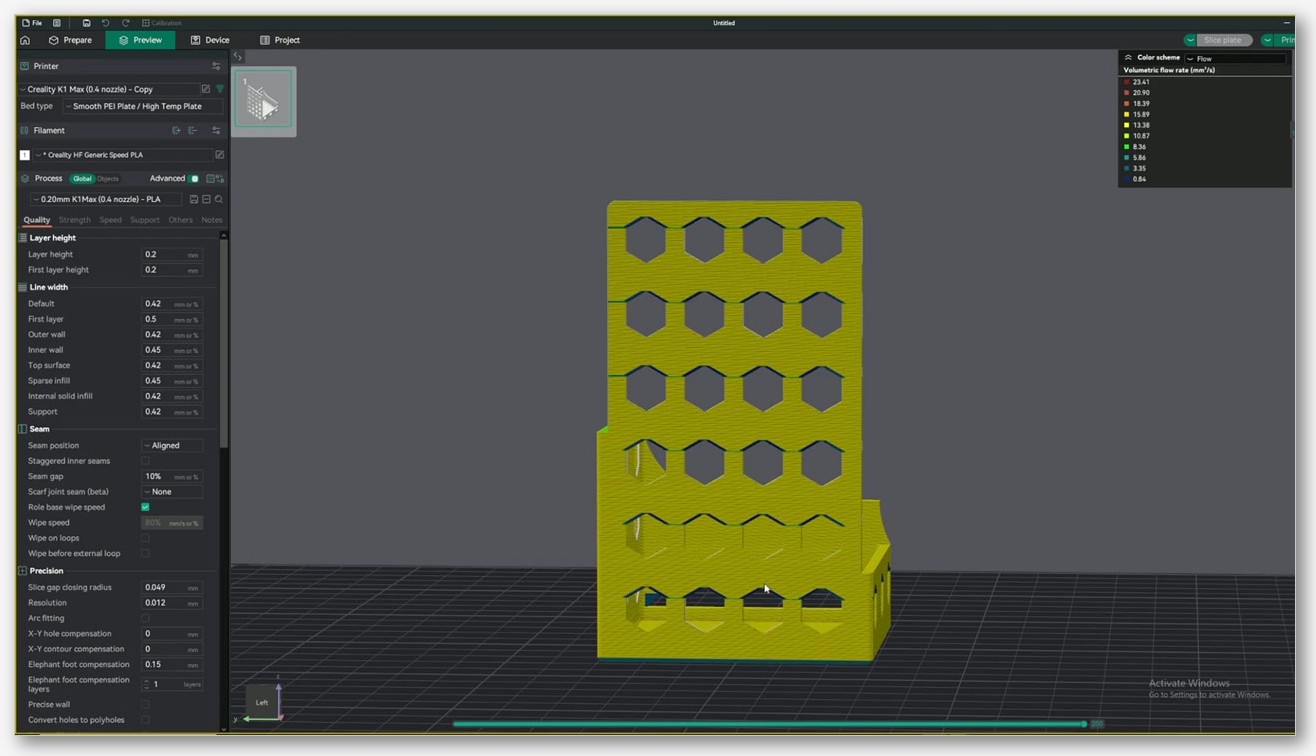Click the save project icon in top toolbar
The image size is (1316, 756).
point(87,23)
